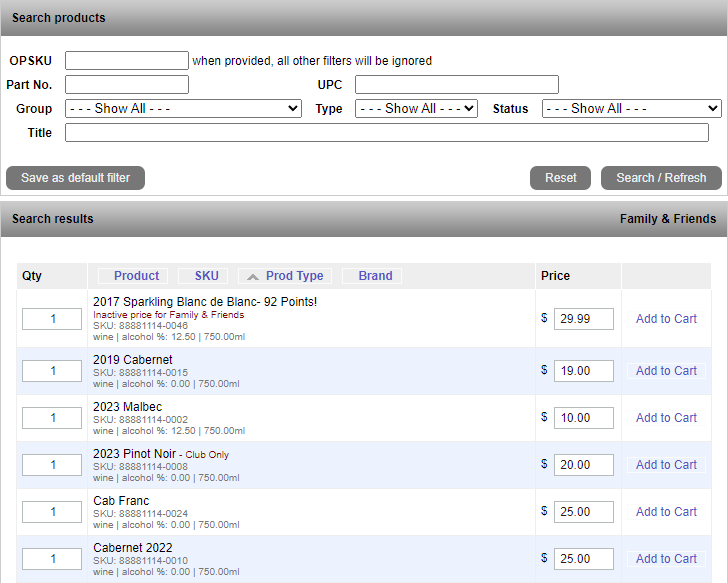Screen dimensions: 728x583
Task: Focus the OPSKU input field
Action: [x=126, y=61]
